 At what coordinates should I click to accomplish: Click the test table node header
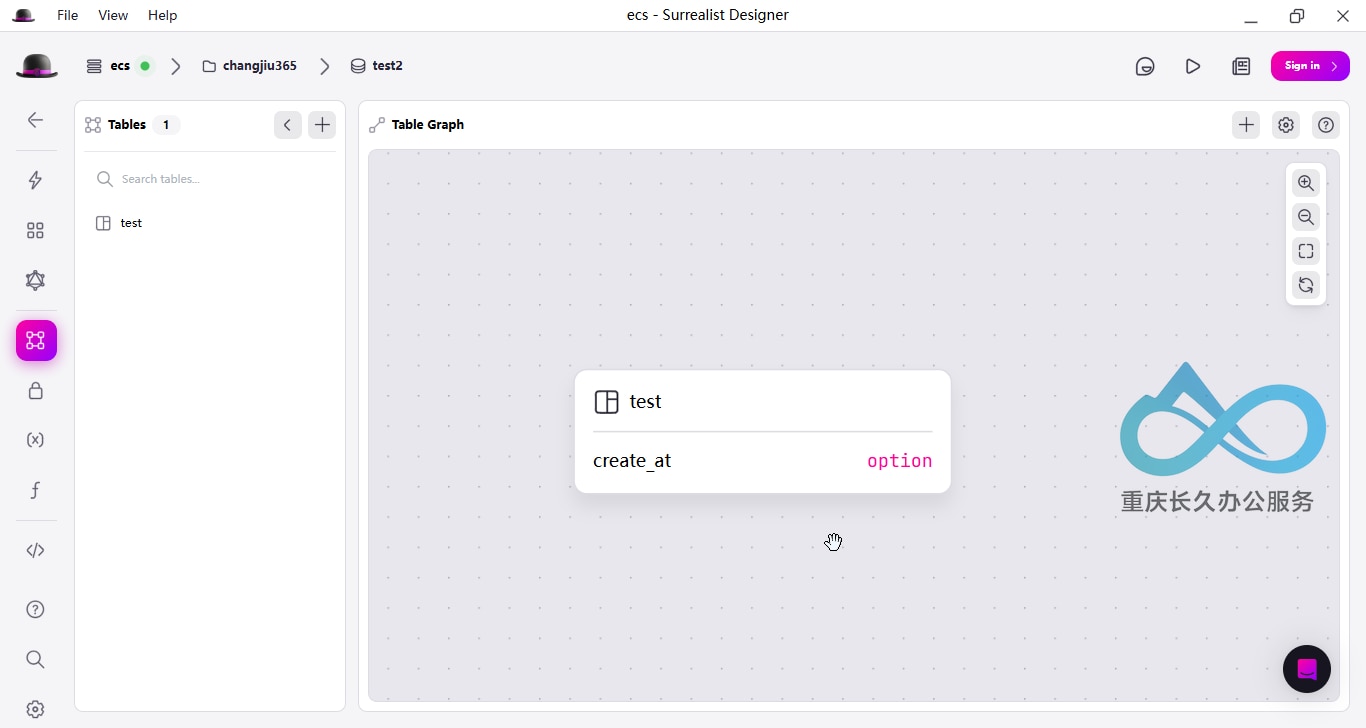pos(763,402)
